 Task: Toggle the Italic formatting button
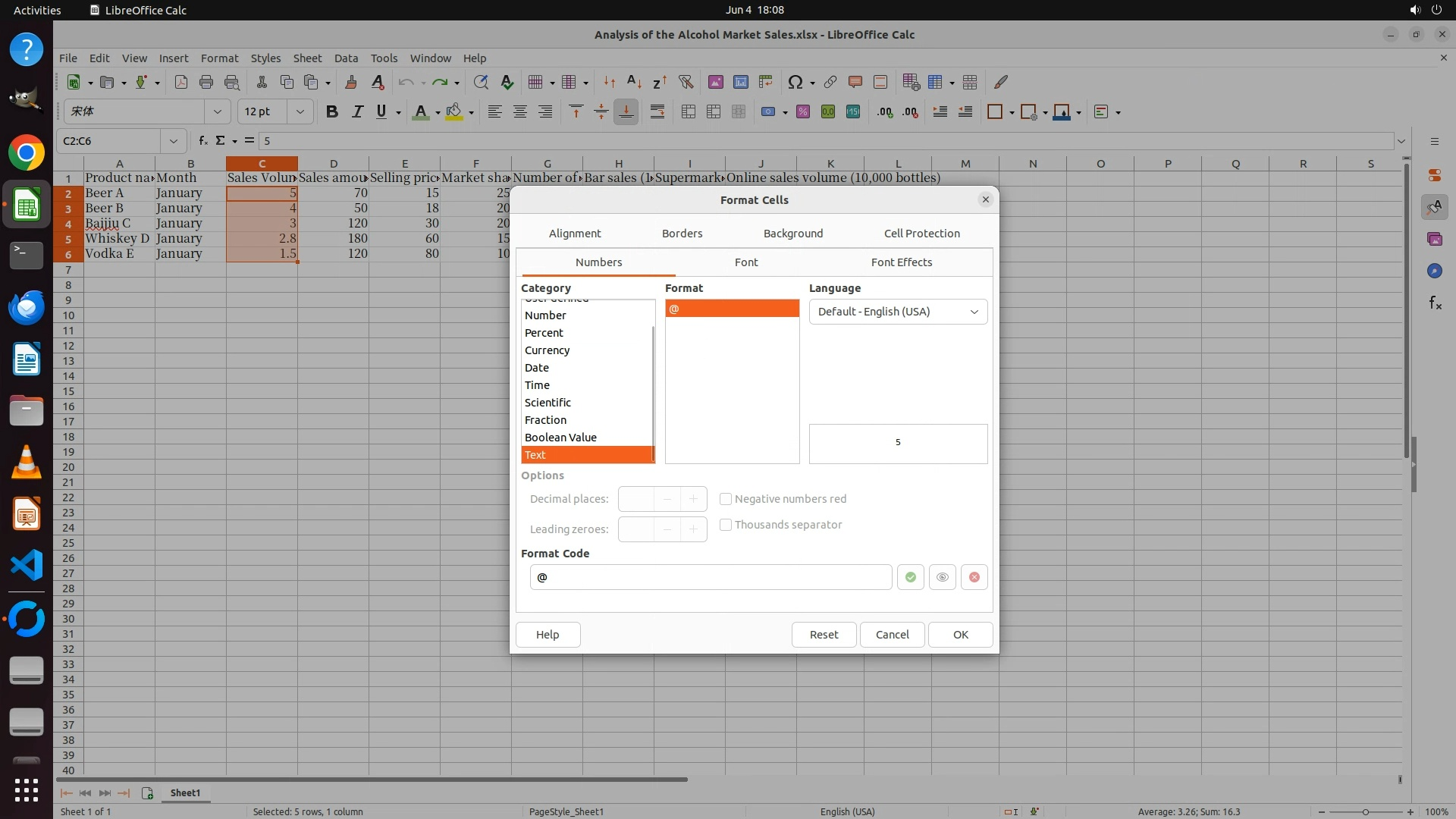356,112
